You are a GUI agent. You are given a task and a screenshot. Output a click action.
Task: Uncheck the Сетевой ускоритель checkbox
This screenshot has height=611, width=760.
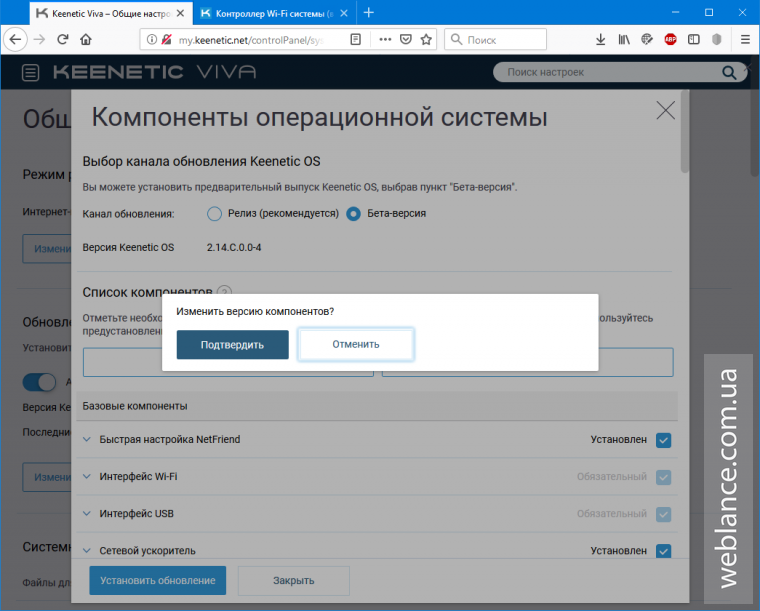pos(663,551)
